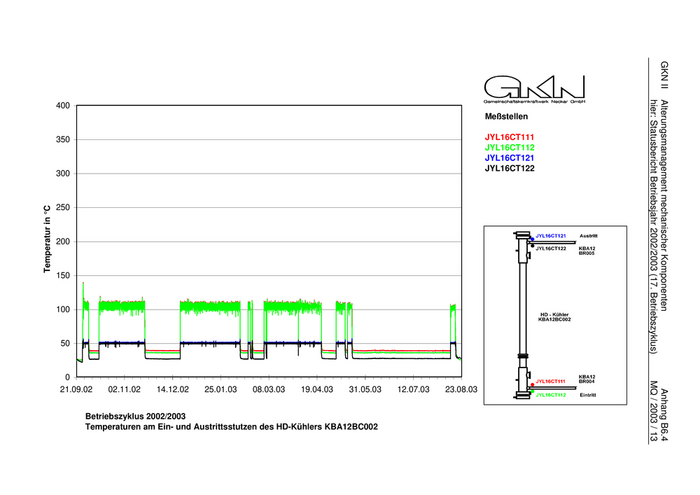This screenshot has width=700, height=495.
Task: Click the 'Betriebszyklus 2002/2003' caption line
Action: 136,413
